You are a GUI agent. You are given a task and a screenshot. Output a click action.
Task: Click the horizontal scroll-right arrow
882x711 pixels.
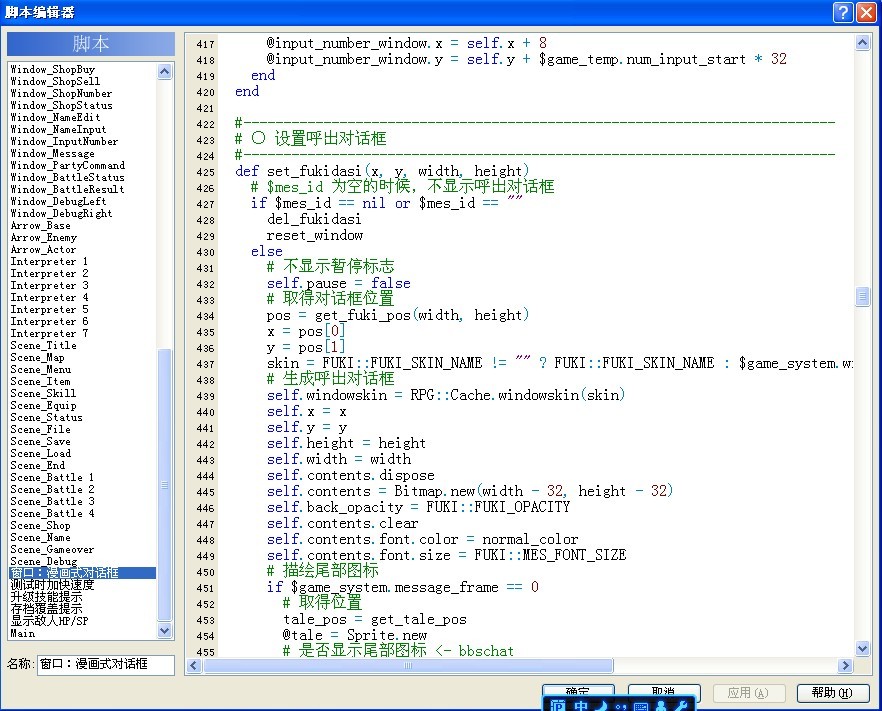click(x=844, y=665)
